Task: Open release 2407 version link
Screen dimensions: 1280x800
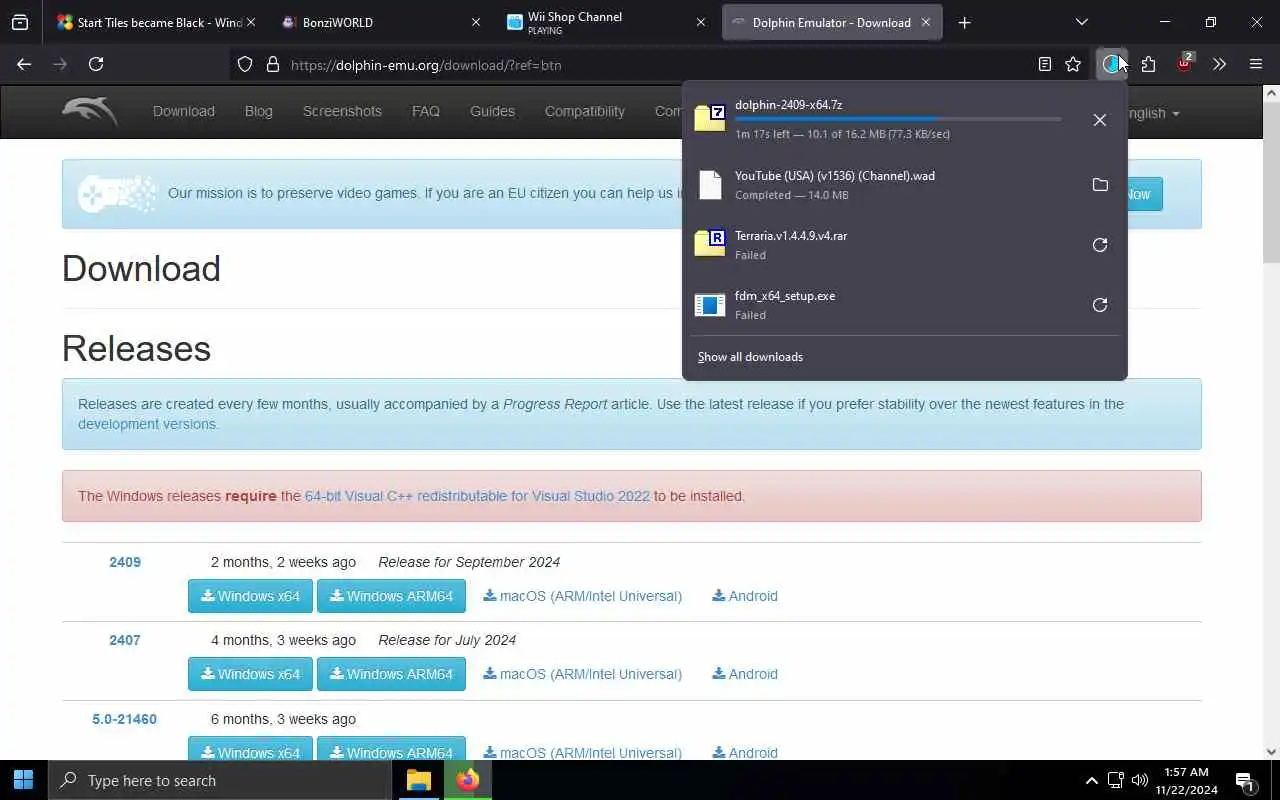Action: 125,640
